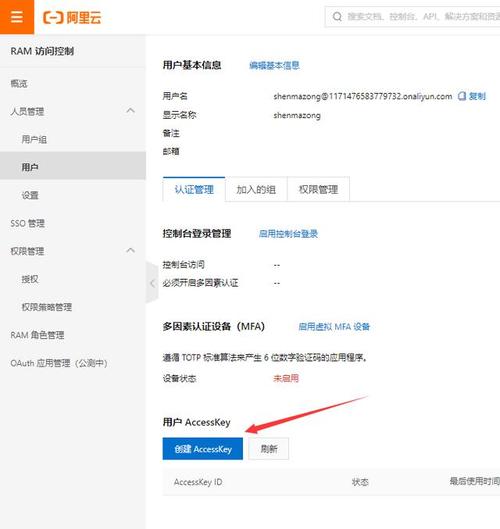Open 授权 in the sidebar
This screenshot has height=529, width=500.
click(x=30, y=279)
